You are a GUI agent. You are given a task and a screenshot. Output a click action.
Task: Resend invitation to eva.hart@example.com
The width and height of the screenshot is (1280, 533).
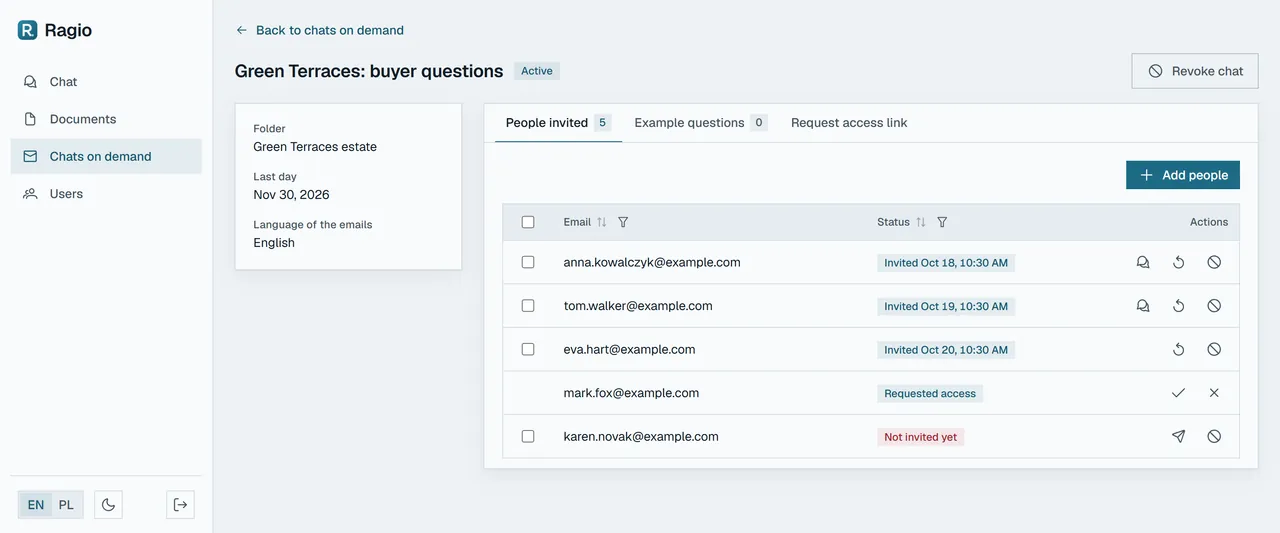tap(1179, 350)
